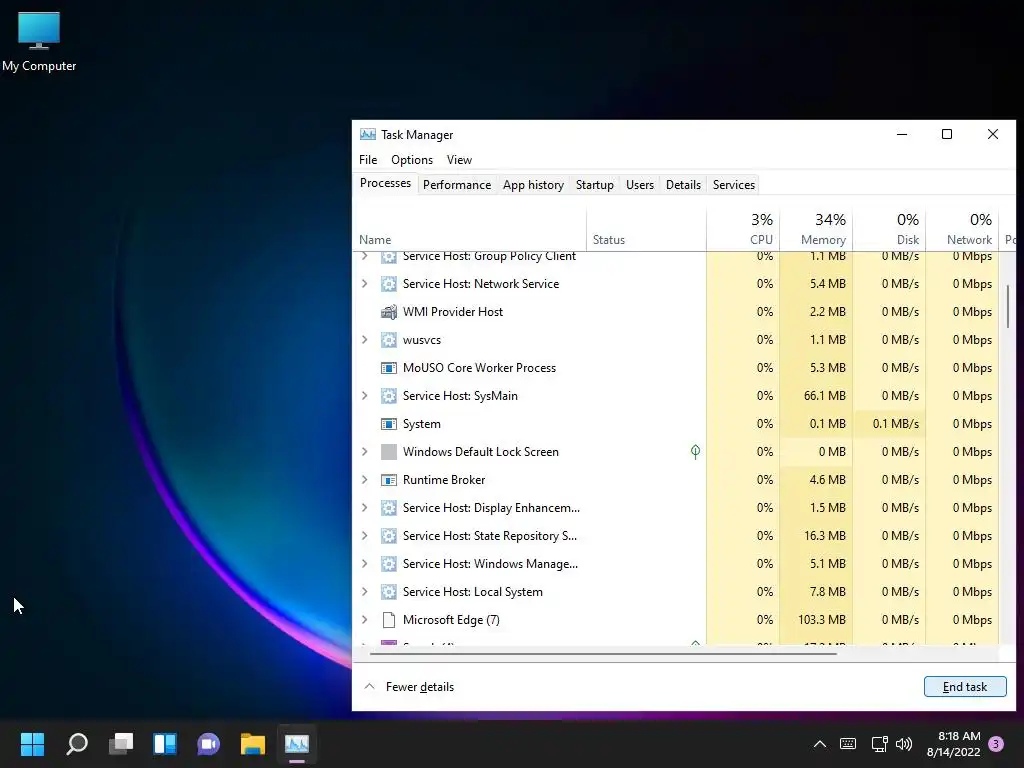Click the WMI Provider Host icon
The image size is (1024, 768).
pyautogui.click(x=389, y=312)
